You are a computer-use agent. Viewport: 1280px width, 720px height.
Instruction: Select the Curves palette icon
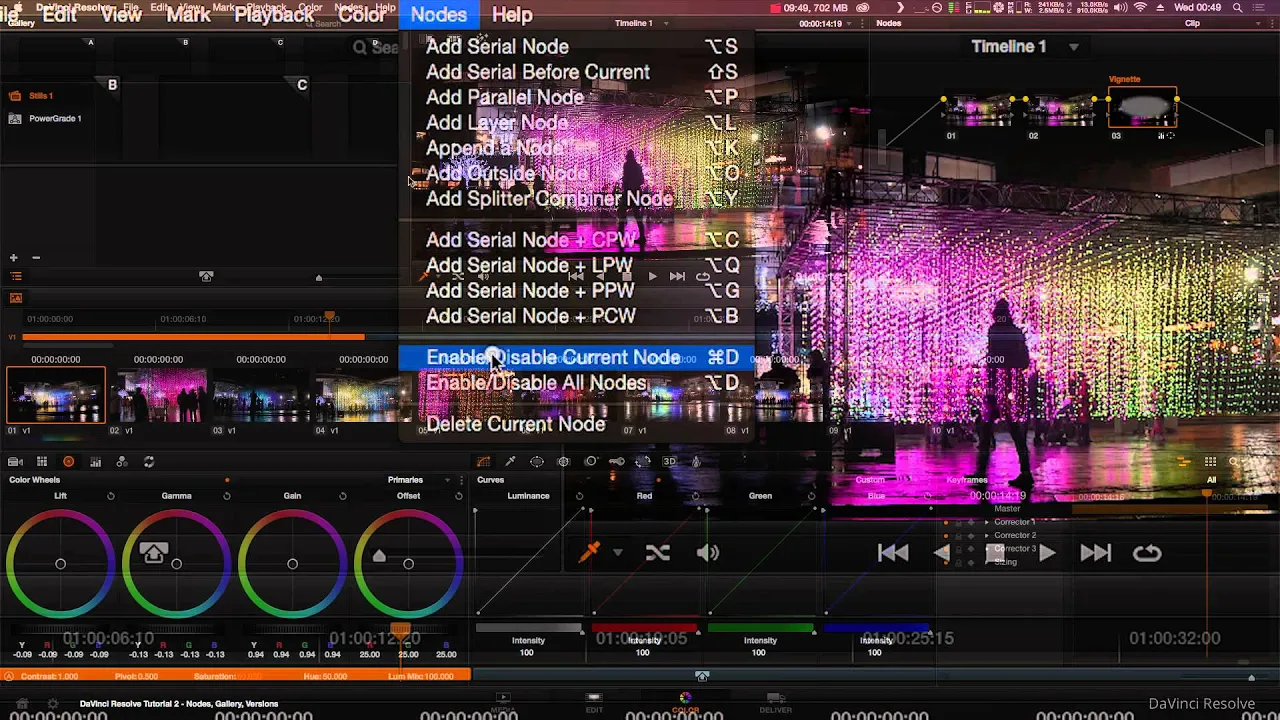point(483,461)
